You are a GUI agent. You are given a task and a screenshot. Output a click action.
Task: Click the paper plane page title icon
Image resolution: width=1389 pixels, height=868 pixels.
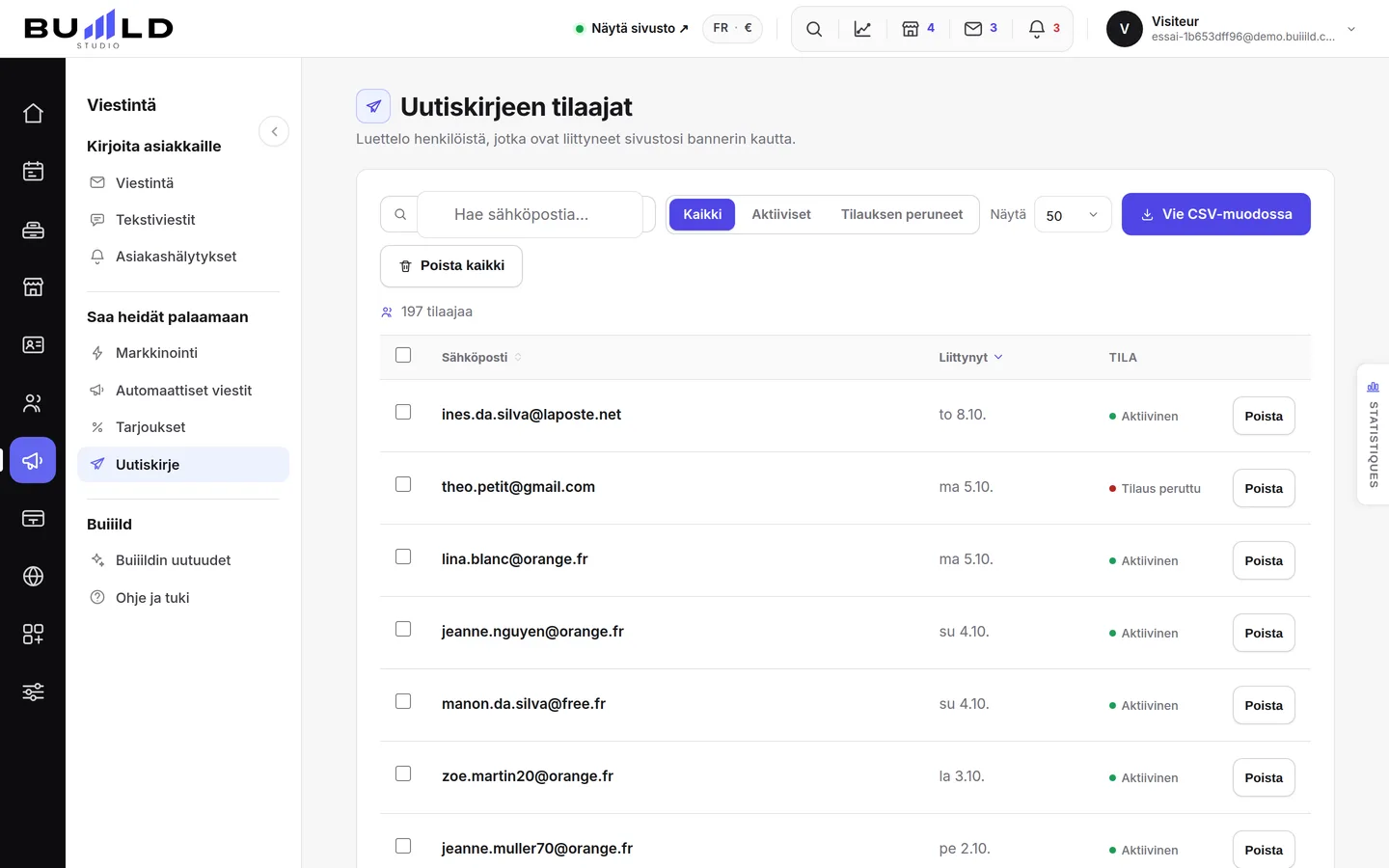(373, 106)
